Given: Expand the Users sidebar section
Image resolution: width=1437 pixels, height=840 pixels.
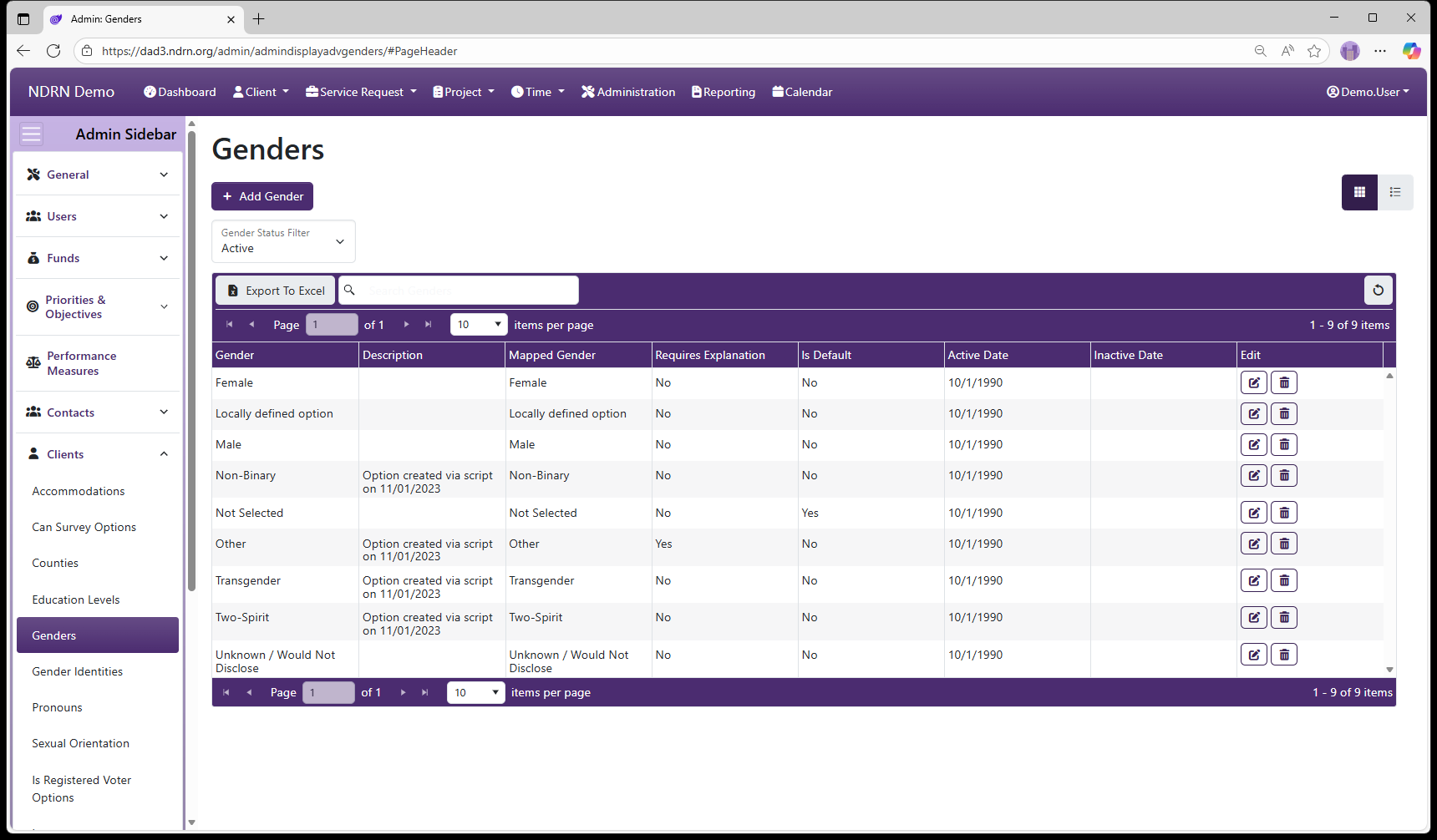Looking at the screenshot, I should [x=98, y=216].
